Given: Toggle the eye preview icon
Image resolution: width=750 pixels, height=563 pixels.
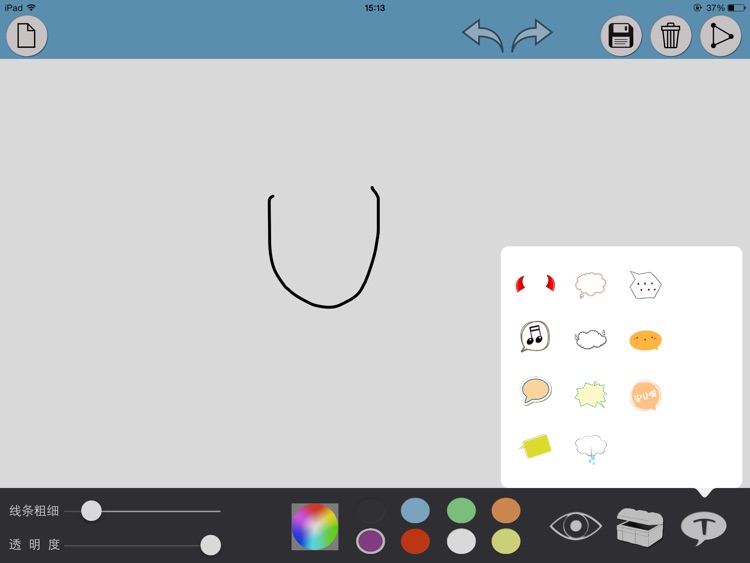Looking at the screenshot, I should tap(575, 526).
